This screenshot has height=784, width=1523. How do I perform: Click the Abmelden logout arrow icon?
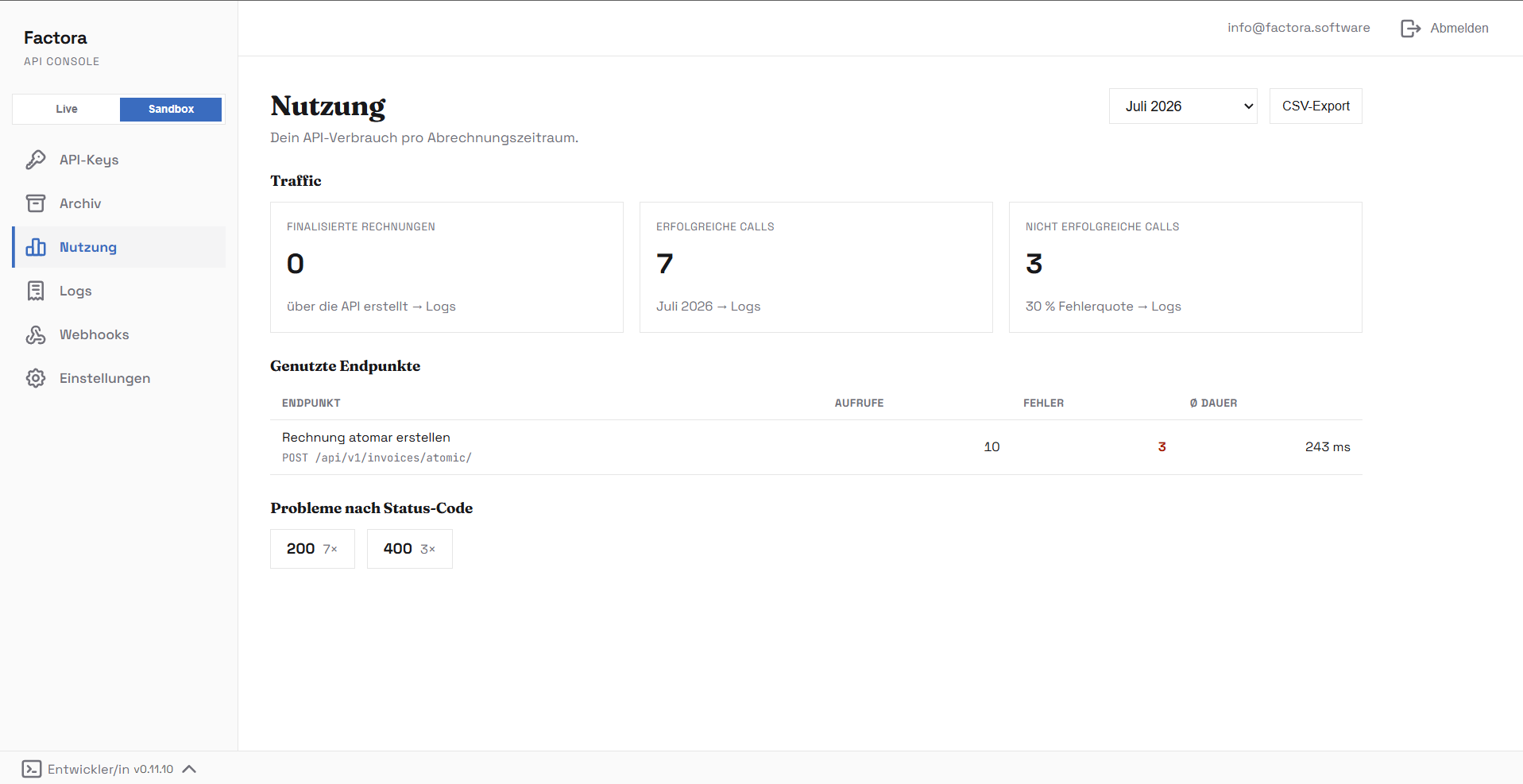point(1410,29)
